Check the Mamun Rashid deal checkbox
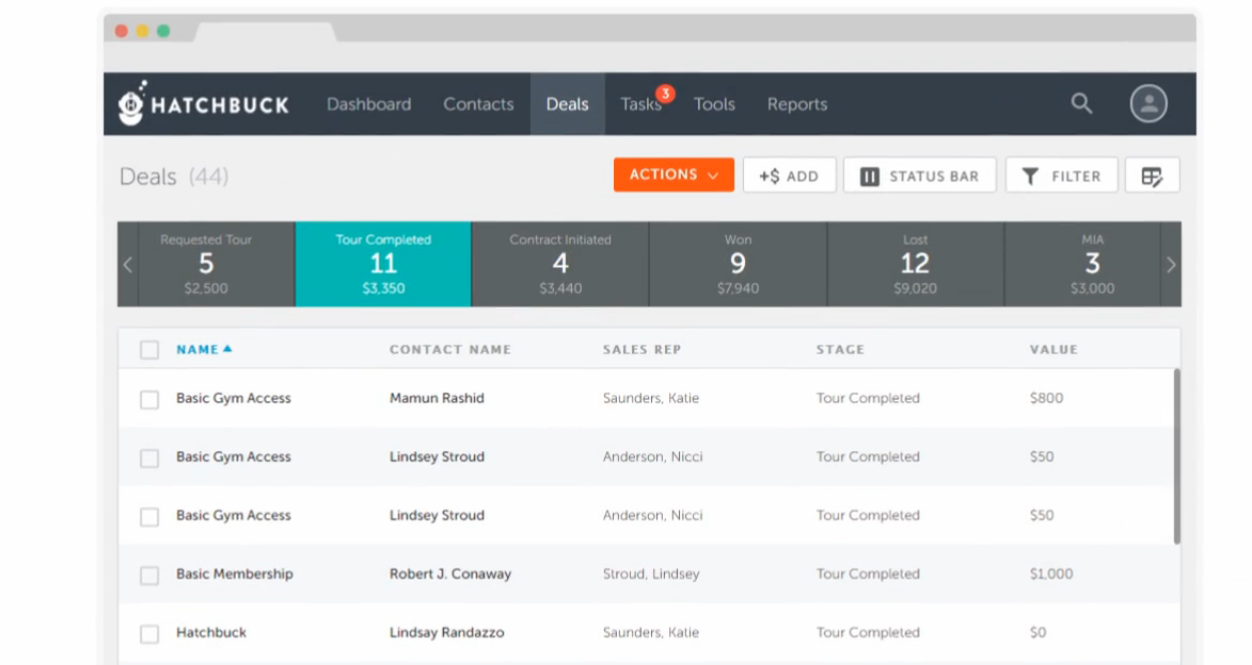The image size is (1252, 665). tap(149, 399)
